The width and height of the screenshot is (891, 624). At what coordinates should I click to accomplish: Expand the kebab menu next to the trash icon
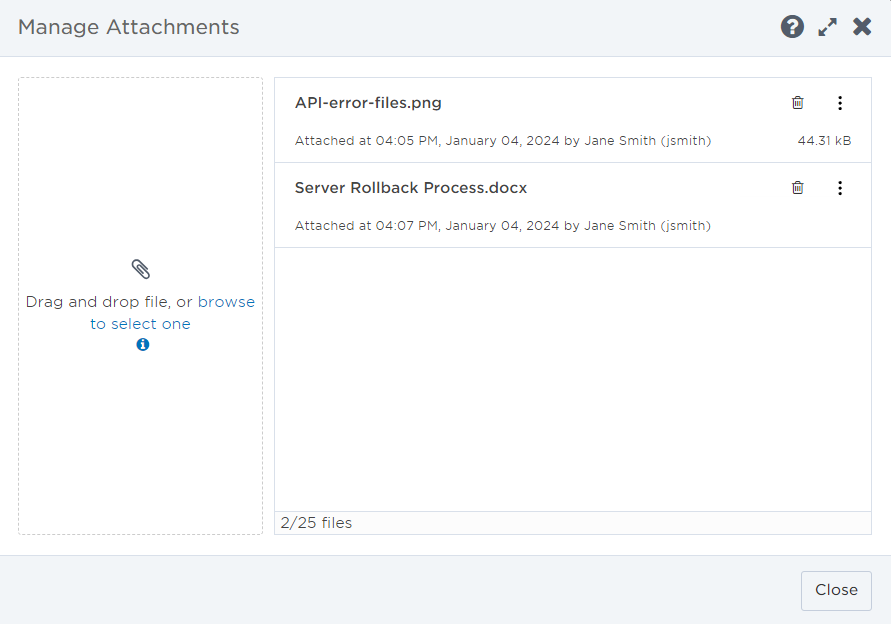(840, 103)
